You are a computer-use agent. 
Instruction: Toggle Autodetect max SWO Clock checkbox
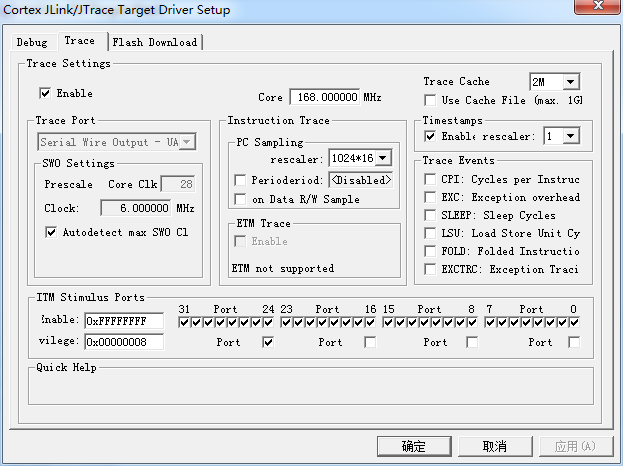click(51, 232)
